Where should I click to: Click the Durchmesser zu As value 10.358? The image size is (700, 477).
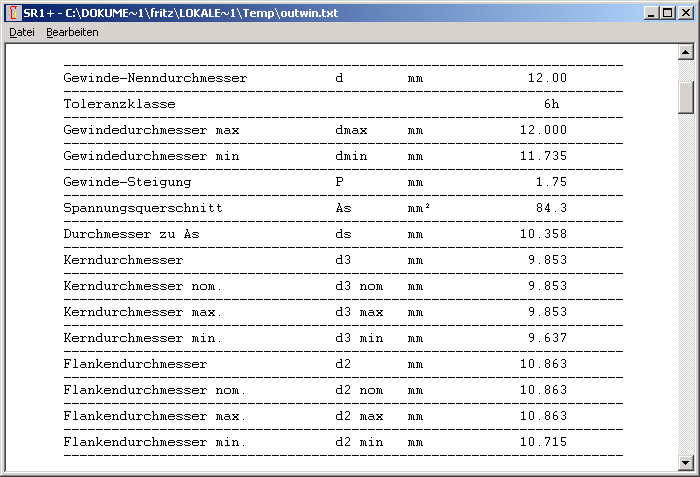(x=543, y=234)
